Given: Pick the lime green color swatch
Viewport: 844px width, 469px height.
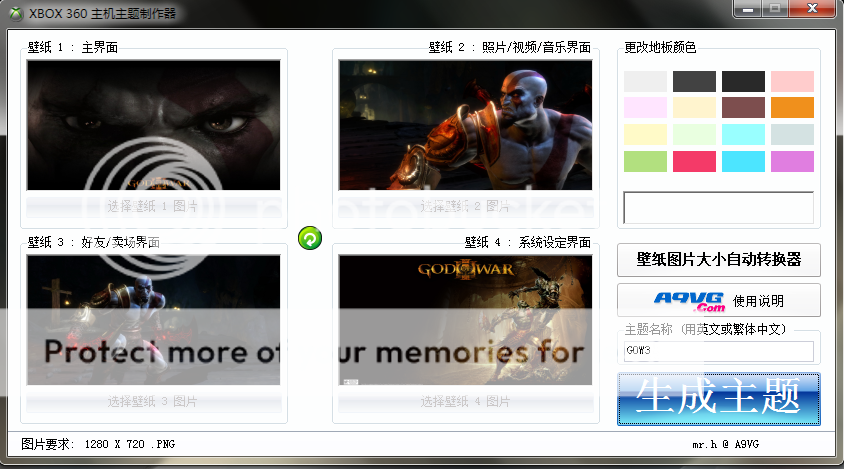Looking at the screenshot, I should (645, 161).
